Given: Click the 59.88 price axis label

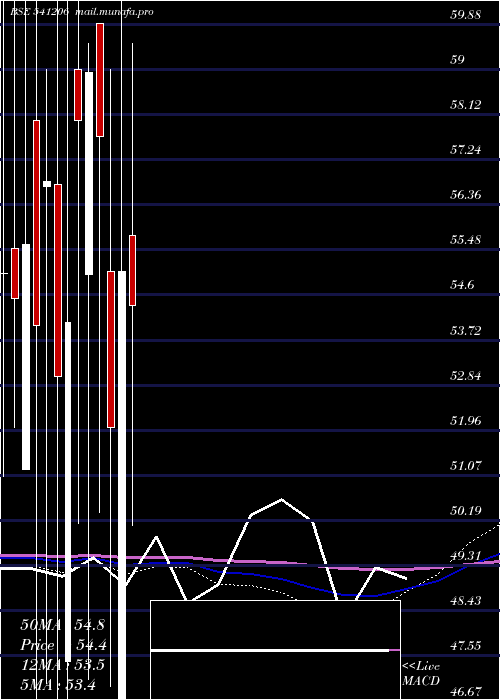Looking at the screenshot, I should 465,15.
